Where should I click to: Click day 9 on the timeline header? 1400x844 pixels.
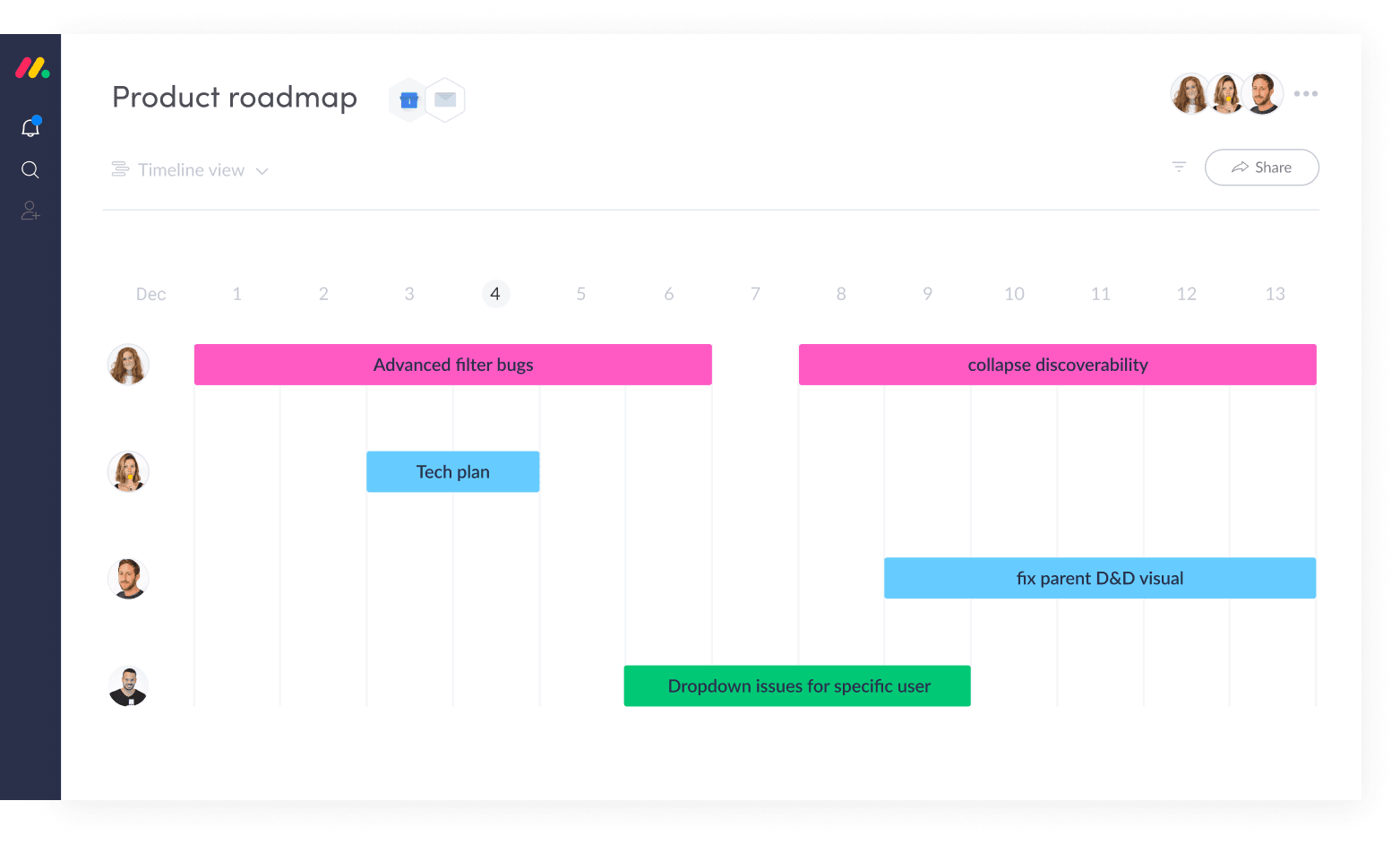[928, 294]
